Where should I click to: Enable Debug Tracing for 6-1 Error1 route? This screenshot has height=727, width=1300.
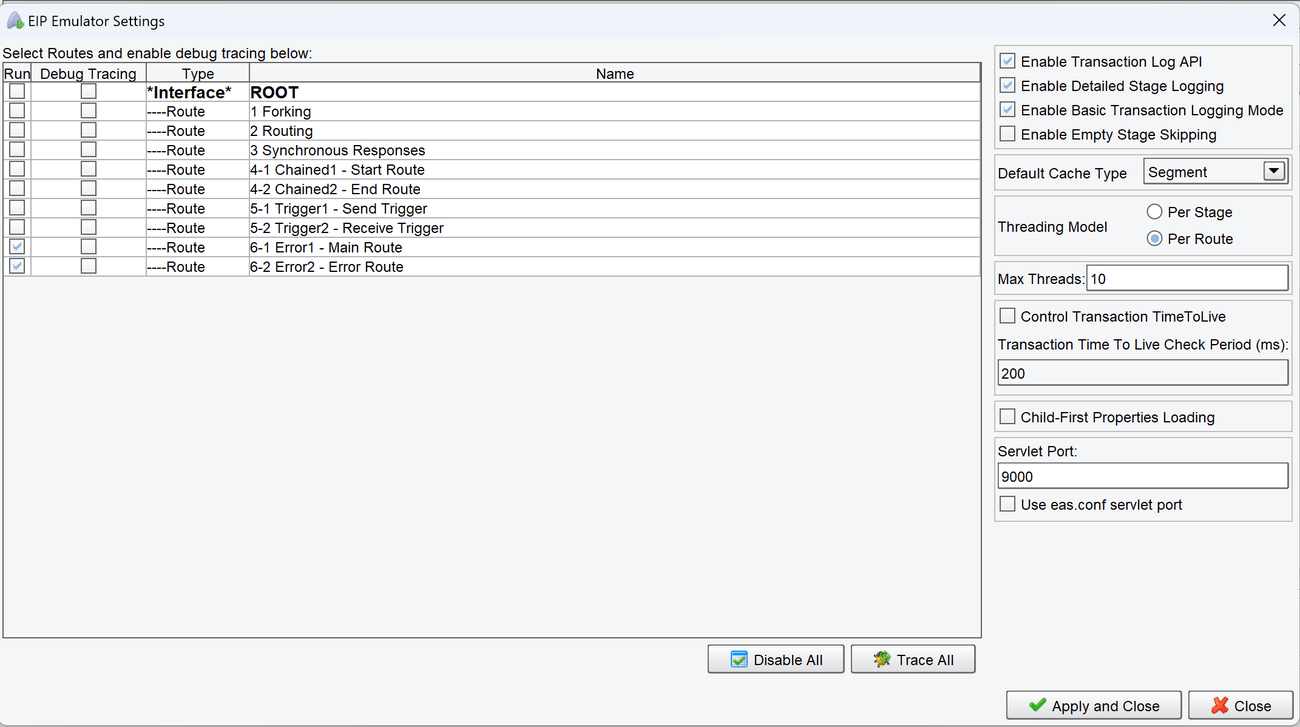click(x=89, y=247)
